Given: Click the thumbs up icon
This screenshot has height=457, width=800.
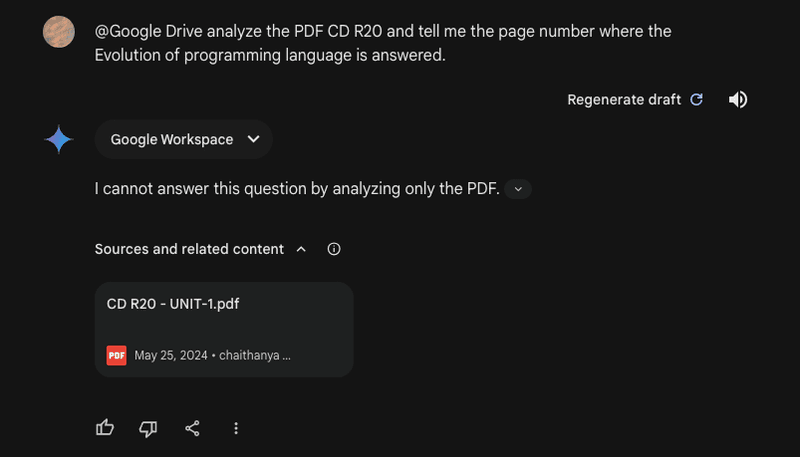Looking at the screenshot, I should click(105, 428).
